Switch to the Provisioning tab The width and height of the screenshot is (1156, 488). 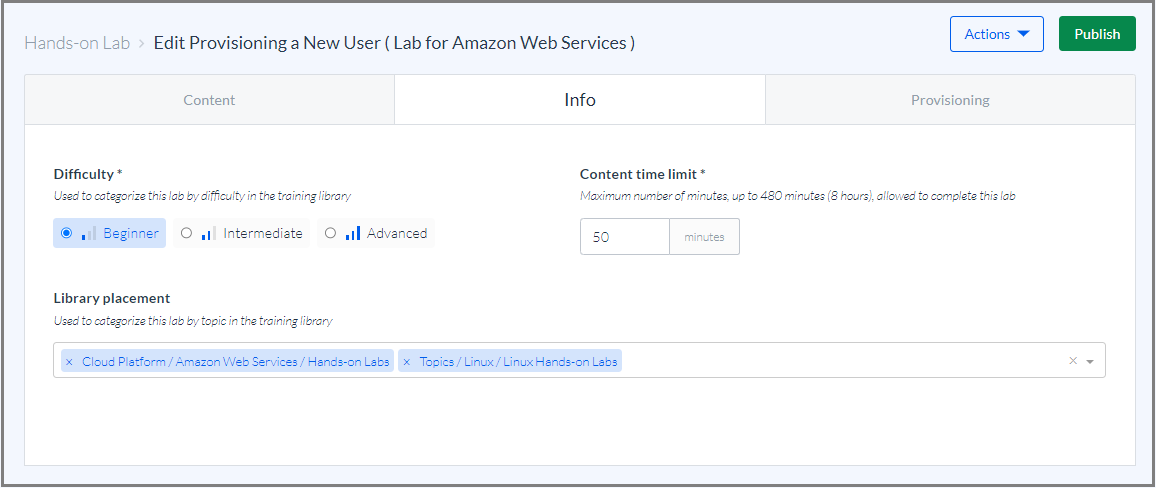(x=950, y=100)
